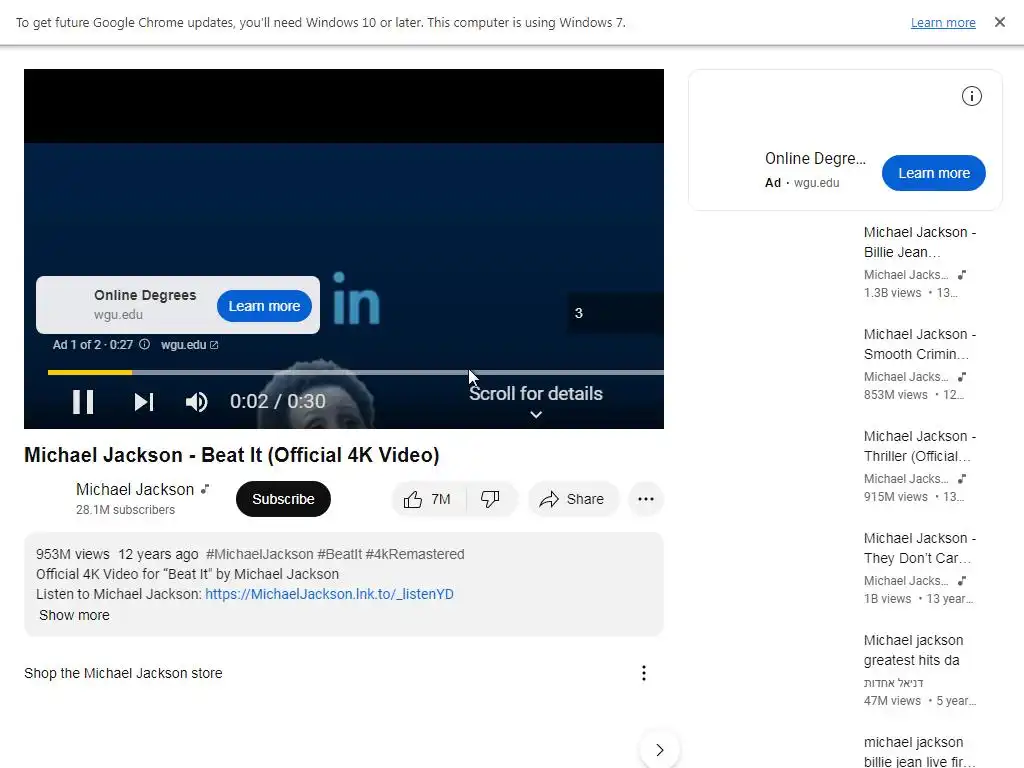Click next arrow in store shelf

660,750
